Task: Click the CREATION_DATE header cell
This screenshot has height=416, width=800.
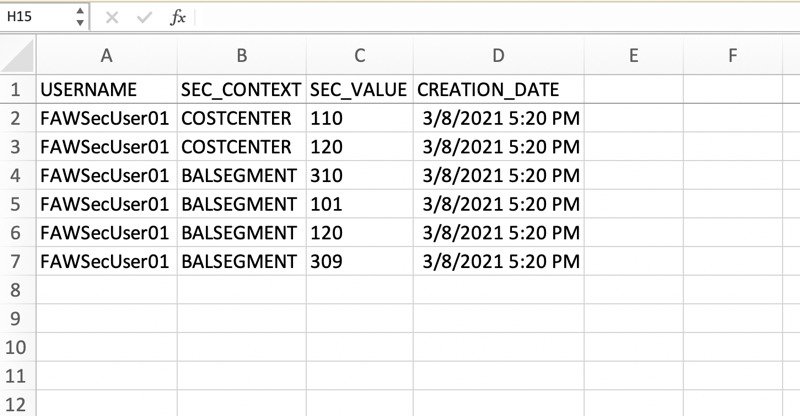Action: [498, 89]
